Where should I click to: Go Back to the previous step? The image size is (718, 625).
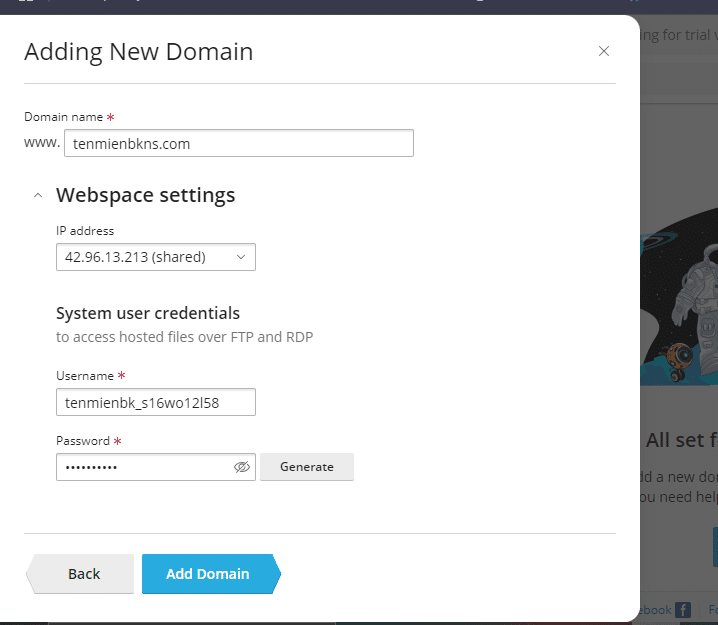point(82,574)
